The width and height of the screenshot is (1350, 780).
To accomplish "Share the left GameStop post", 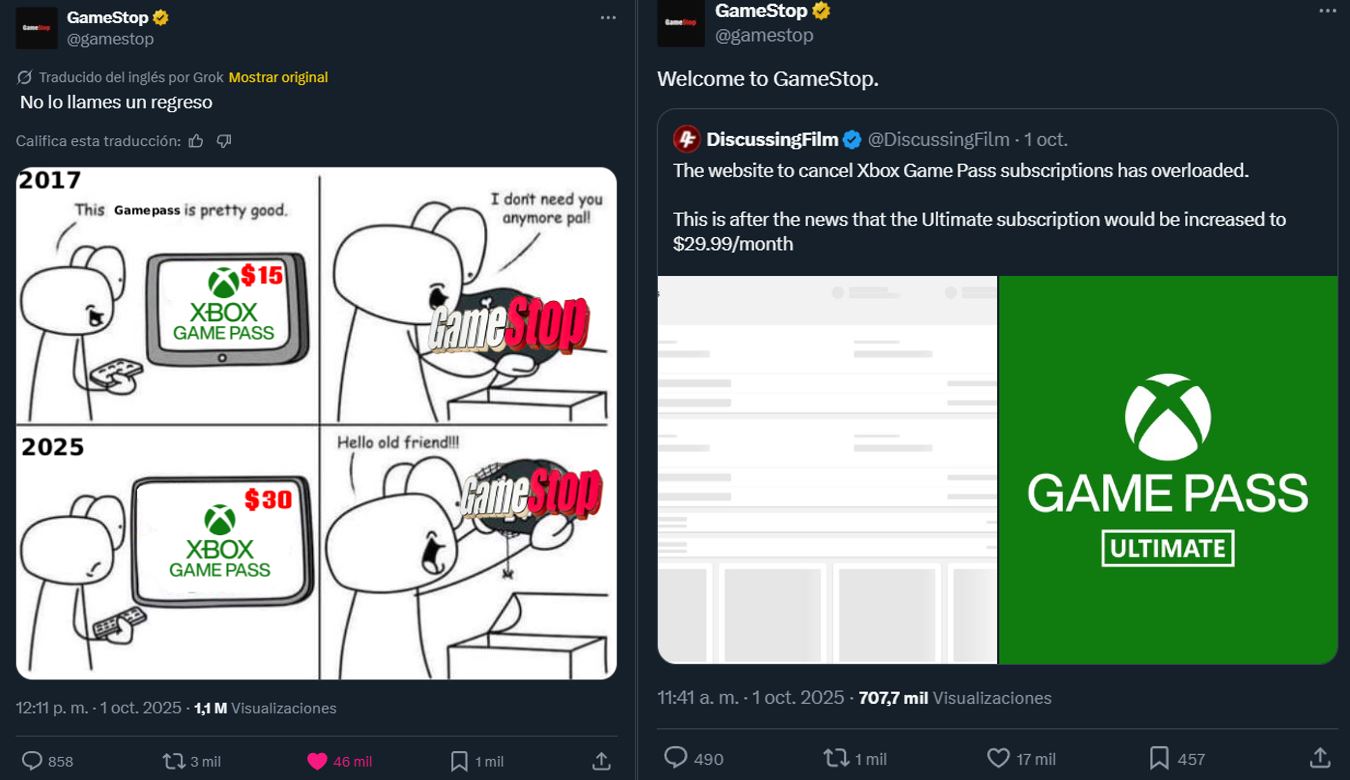I will [601, 761].
